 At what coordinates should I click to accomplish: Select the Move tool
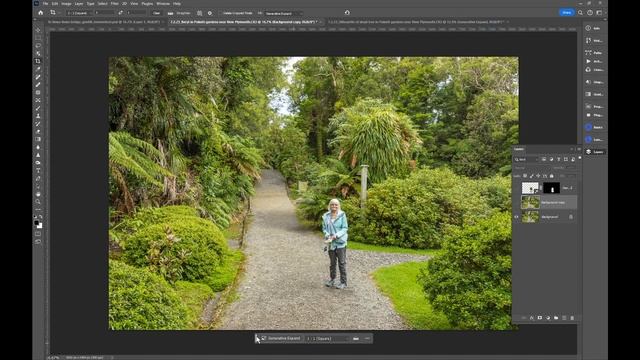[x=38, y=30]
